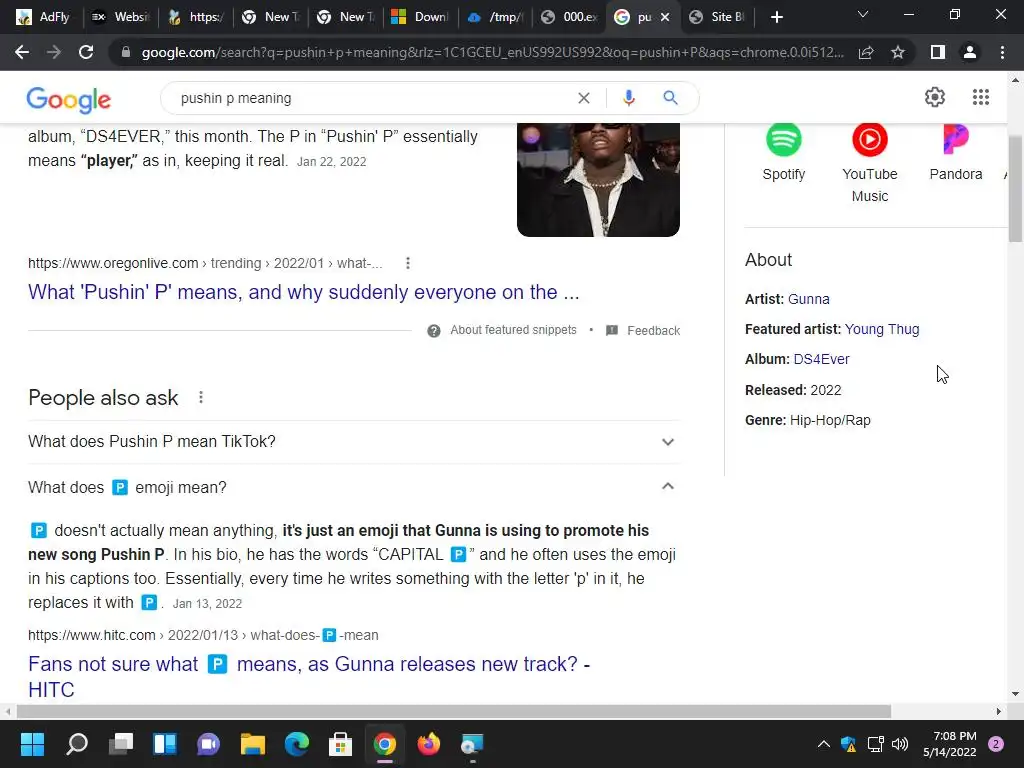
Task: Go forward to next page
Action: pyautogui.click(x=54, y=52)
